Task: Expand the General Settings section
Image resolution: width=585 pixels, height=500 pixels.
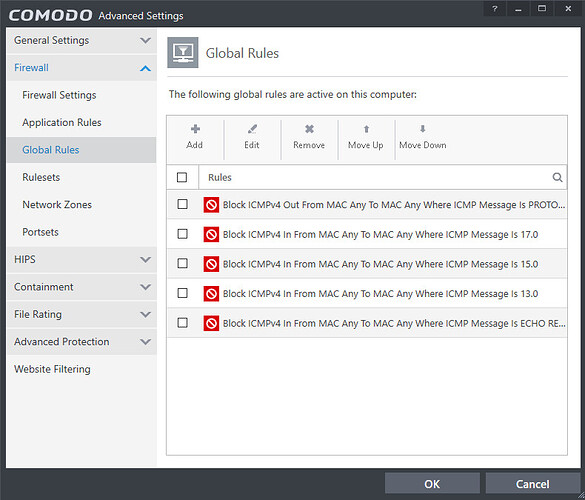Action: coord(145,40)
